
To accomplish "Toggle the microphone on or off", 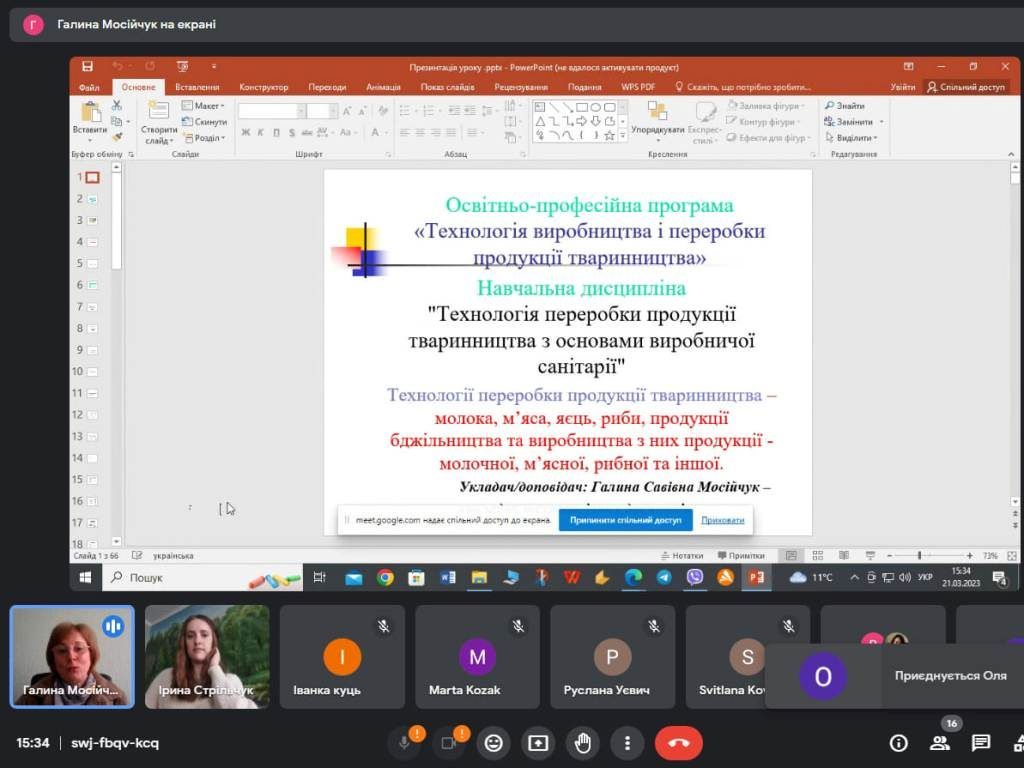I will tap(405, 743).
